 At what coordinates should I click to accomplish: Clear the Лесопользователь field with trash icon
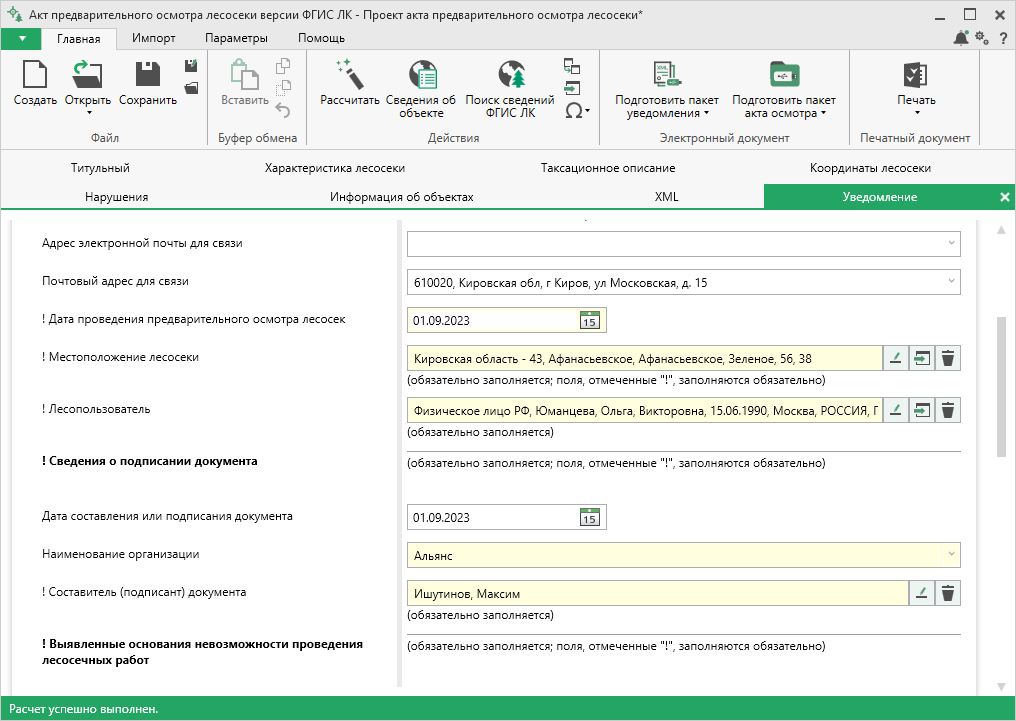tap(947, 410)
